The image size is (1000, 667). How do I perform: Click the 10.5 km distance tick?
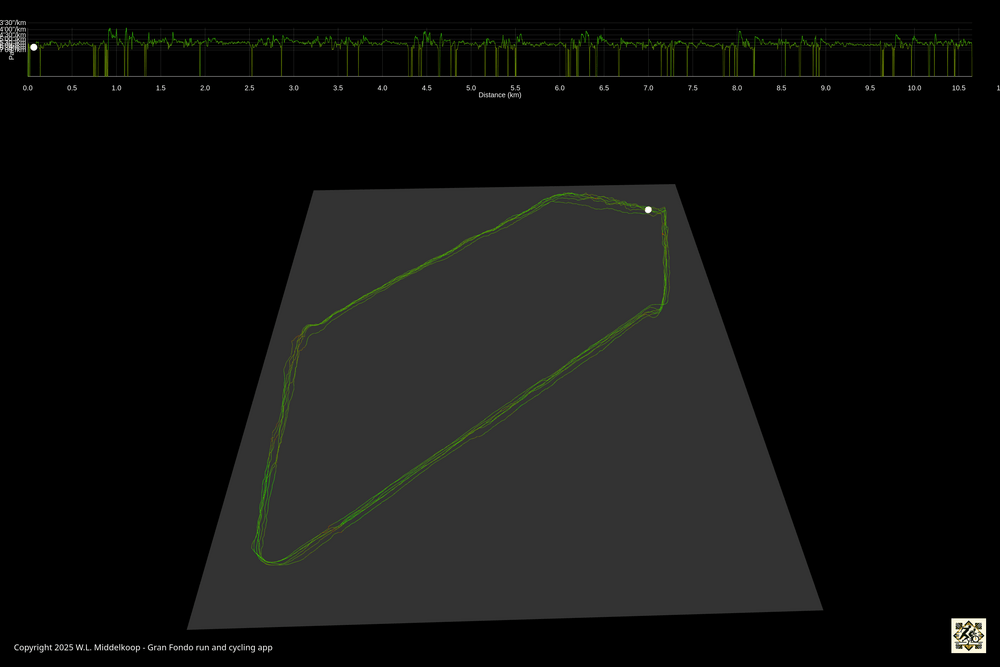coord(958,87)
